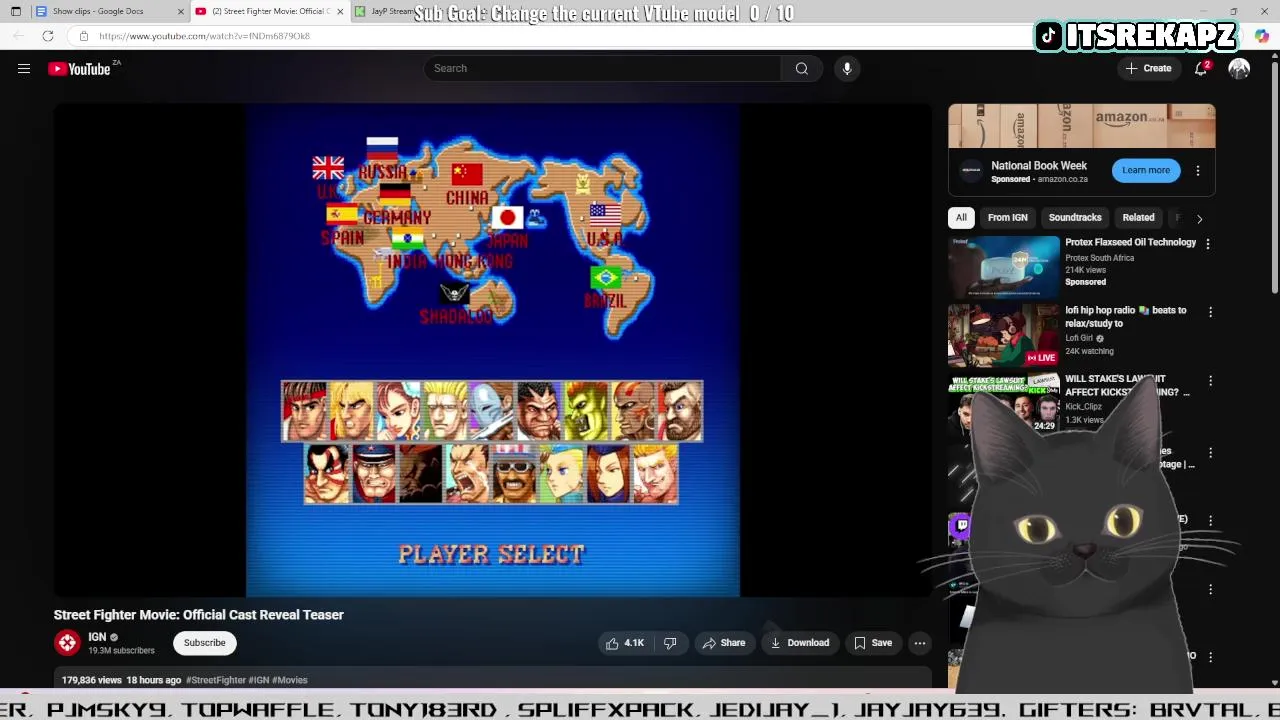The width and height of the screenshot is (1280, 720).
Task: Reload the page with refresh icon
Action: point(47,36)
